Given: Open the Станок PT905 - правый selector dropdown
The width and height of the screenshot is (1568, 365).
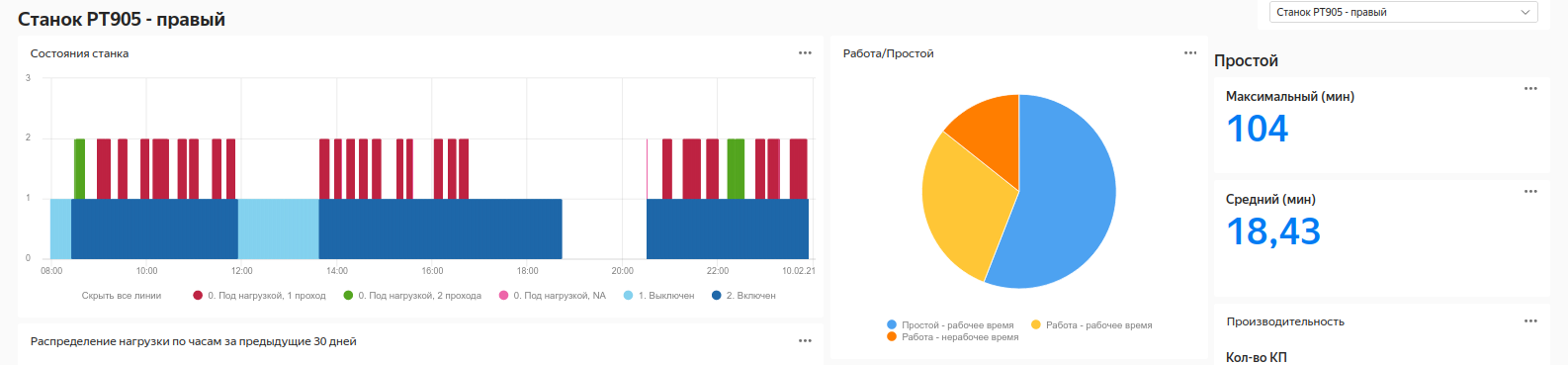Looking at the screenshot, I should (x=1403, y=12).
